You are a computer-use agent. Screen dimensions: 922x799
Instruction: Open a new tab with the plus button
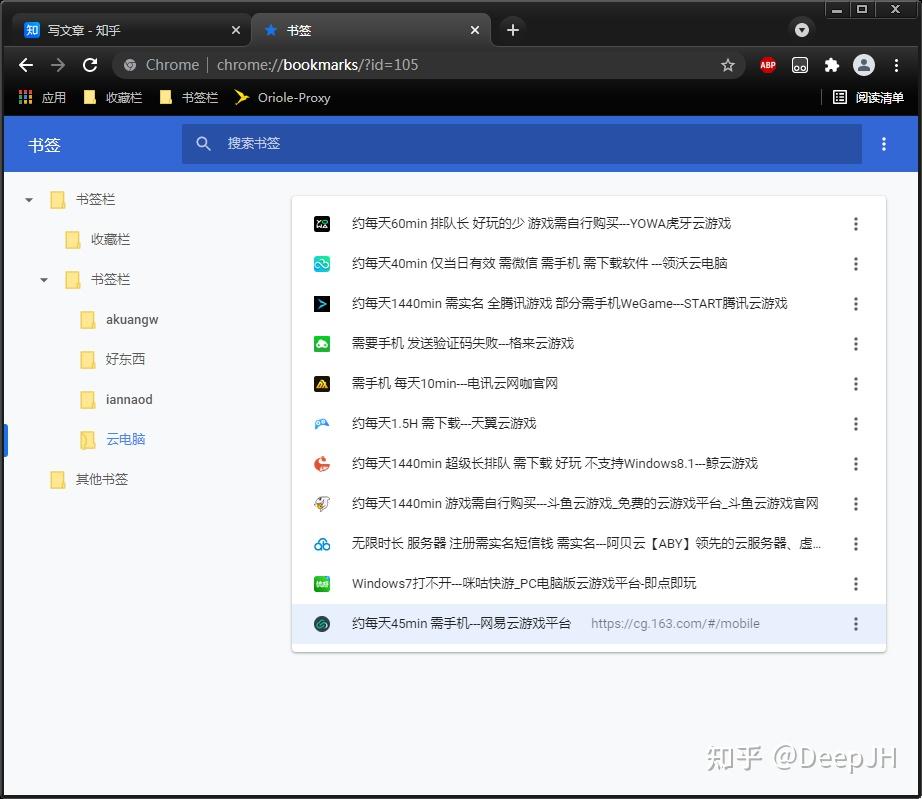(x=513, y=30)
